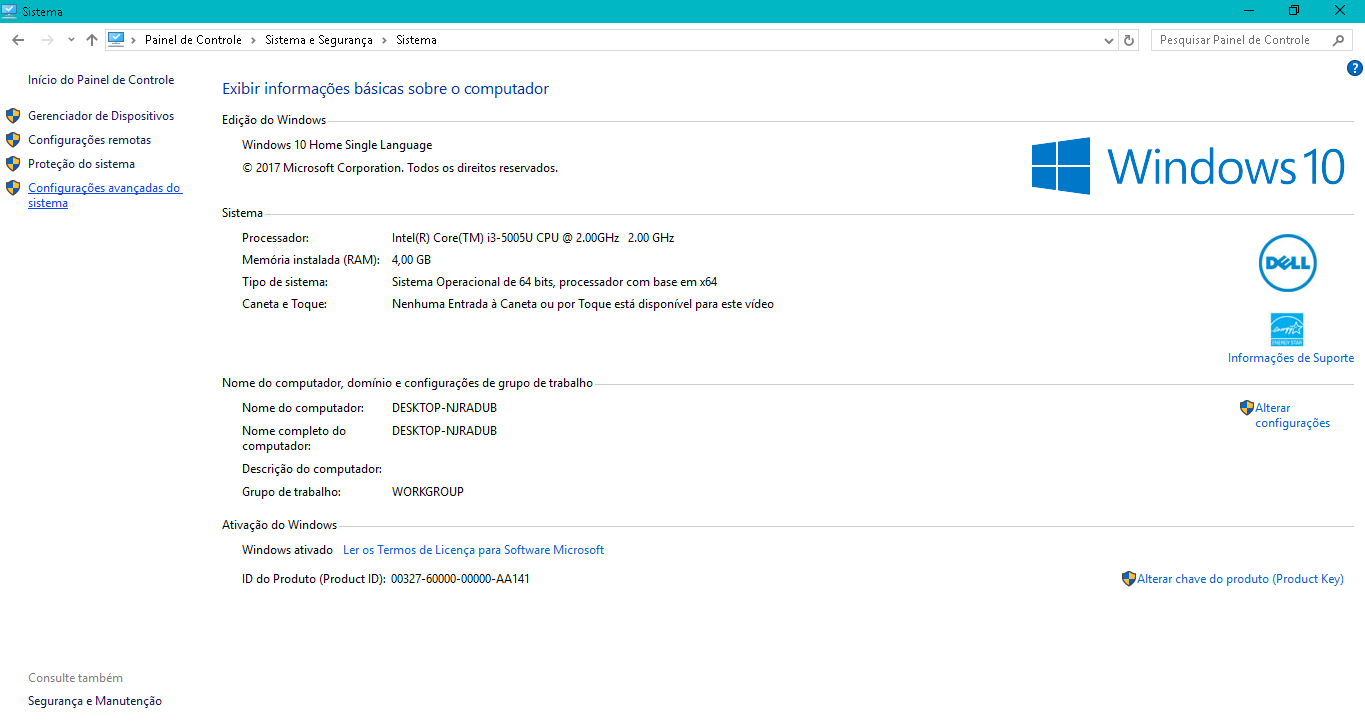Restore down the Sistema window

click(1294, 11)
